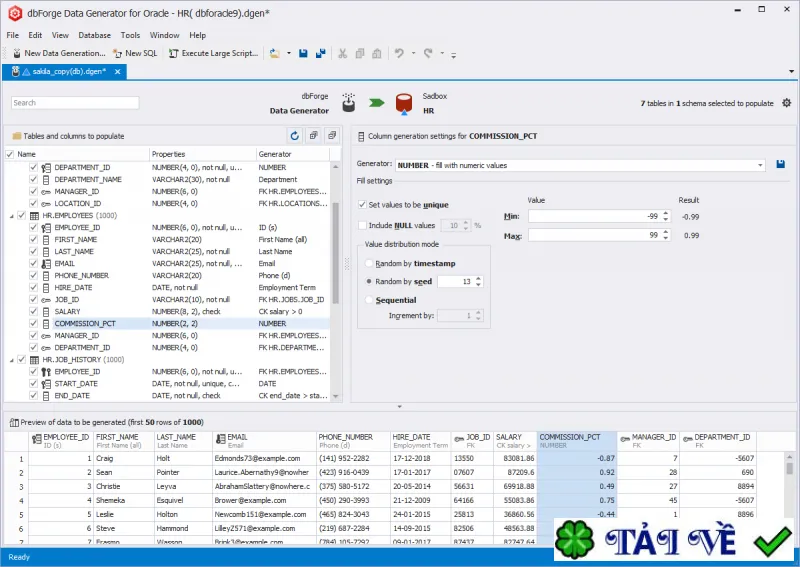Screen dimensions: 800x567
Task: Close the sakila_copy(db).dgen tab
Action: pos(117,71)
